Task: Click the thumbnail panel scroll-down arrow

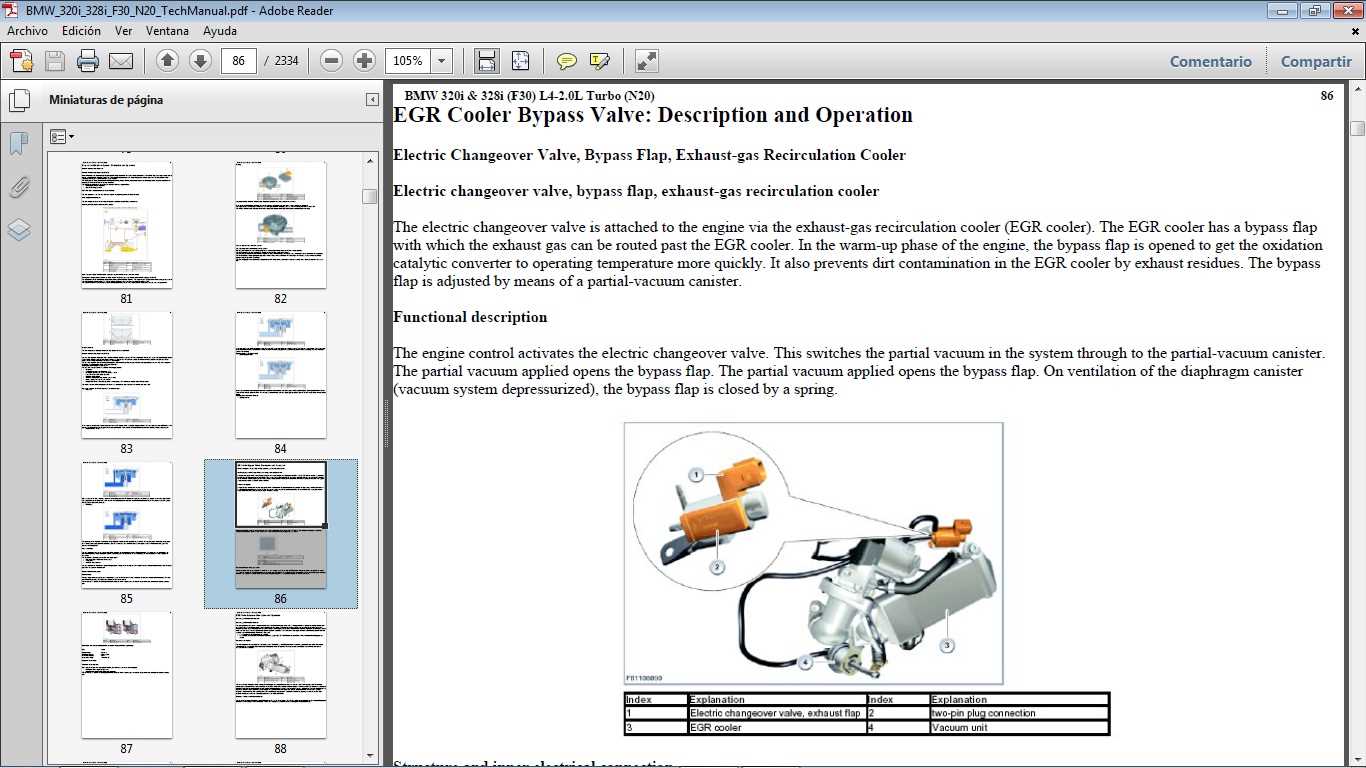Action: (x=370, y=756)
